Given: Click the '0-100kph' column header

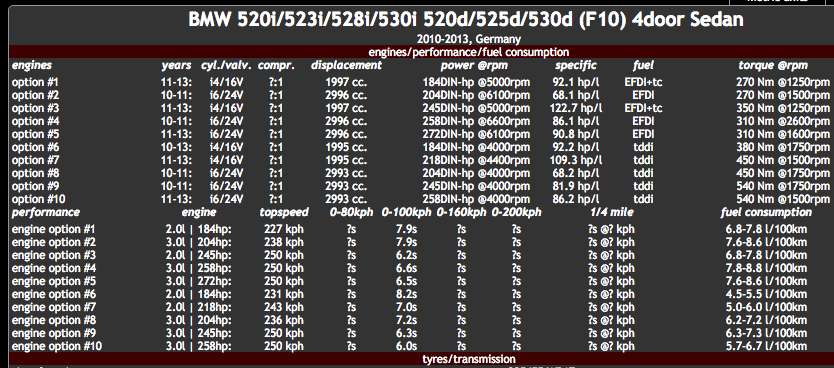Looking at the screenshot, I should (406, 212).
